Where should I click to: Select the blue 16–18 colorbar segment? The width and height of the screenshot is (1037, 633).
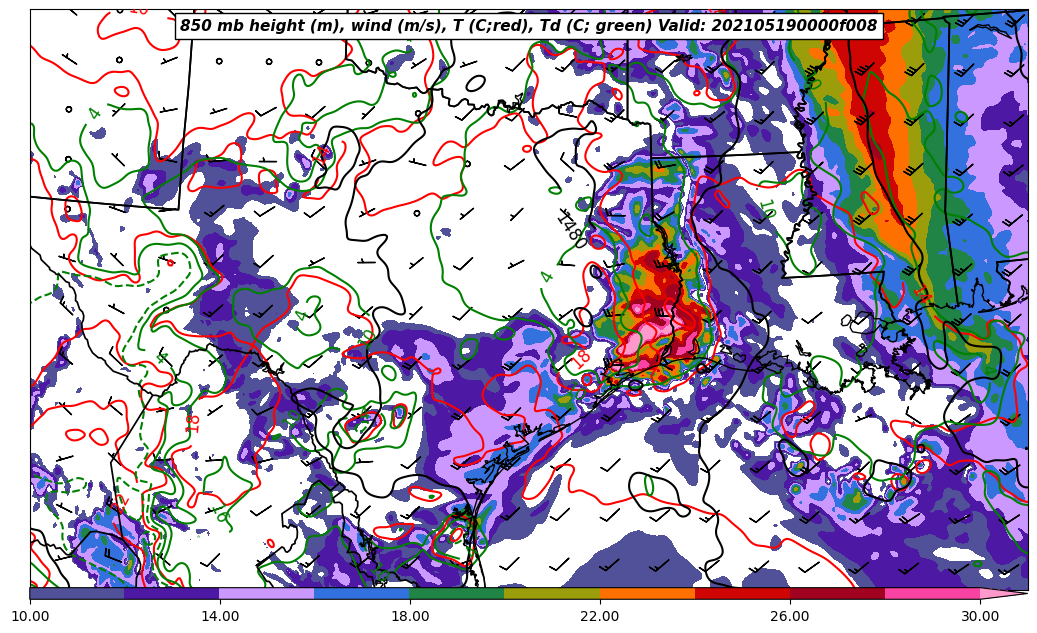point(362,593)
